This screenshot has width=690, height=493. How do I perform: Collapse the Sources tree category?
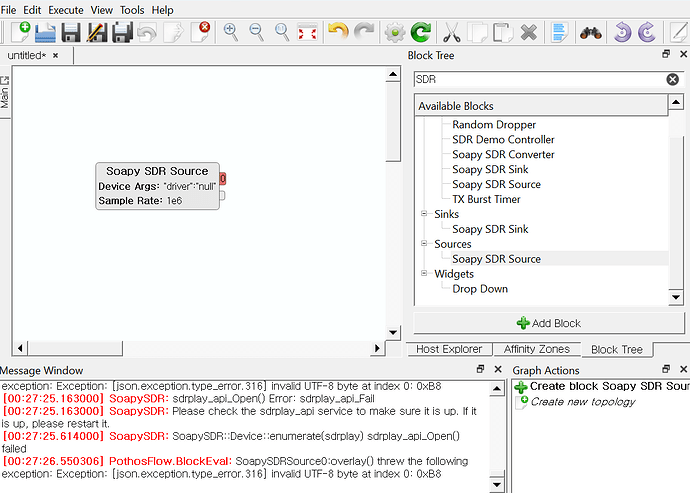[424, 243]
